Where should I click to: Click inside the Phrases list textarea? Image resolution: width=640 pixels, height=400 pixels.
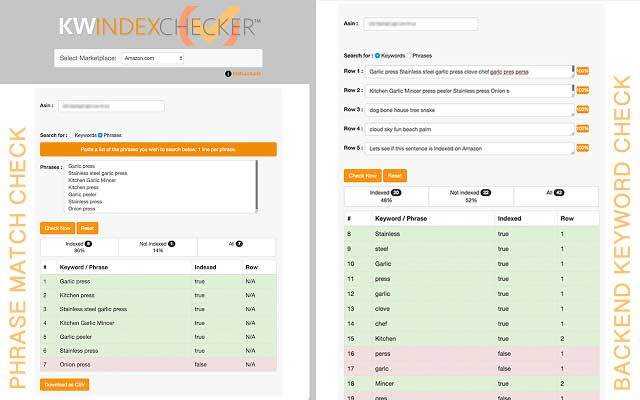161,187
